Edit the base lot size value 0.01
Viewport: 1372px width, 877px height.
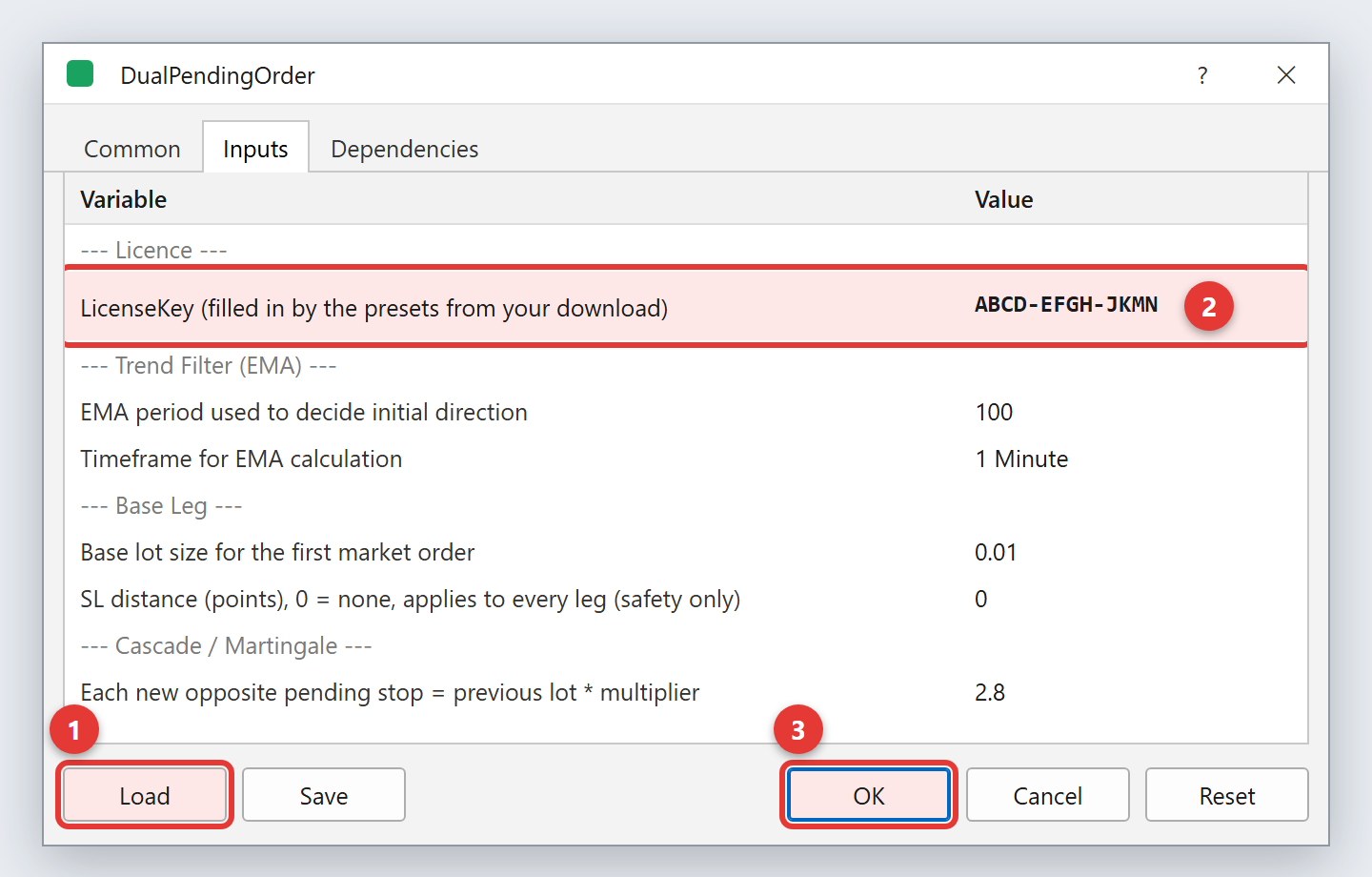996,552
